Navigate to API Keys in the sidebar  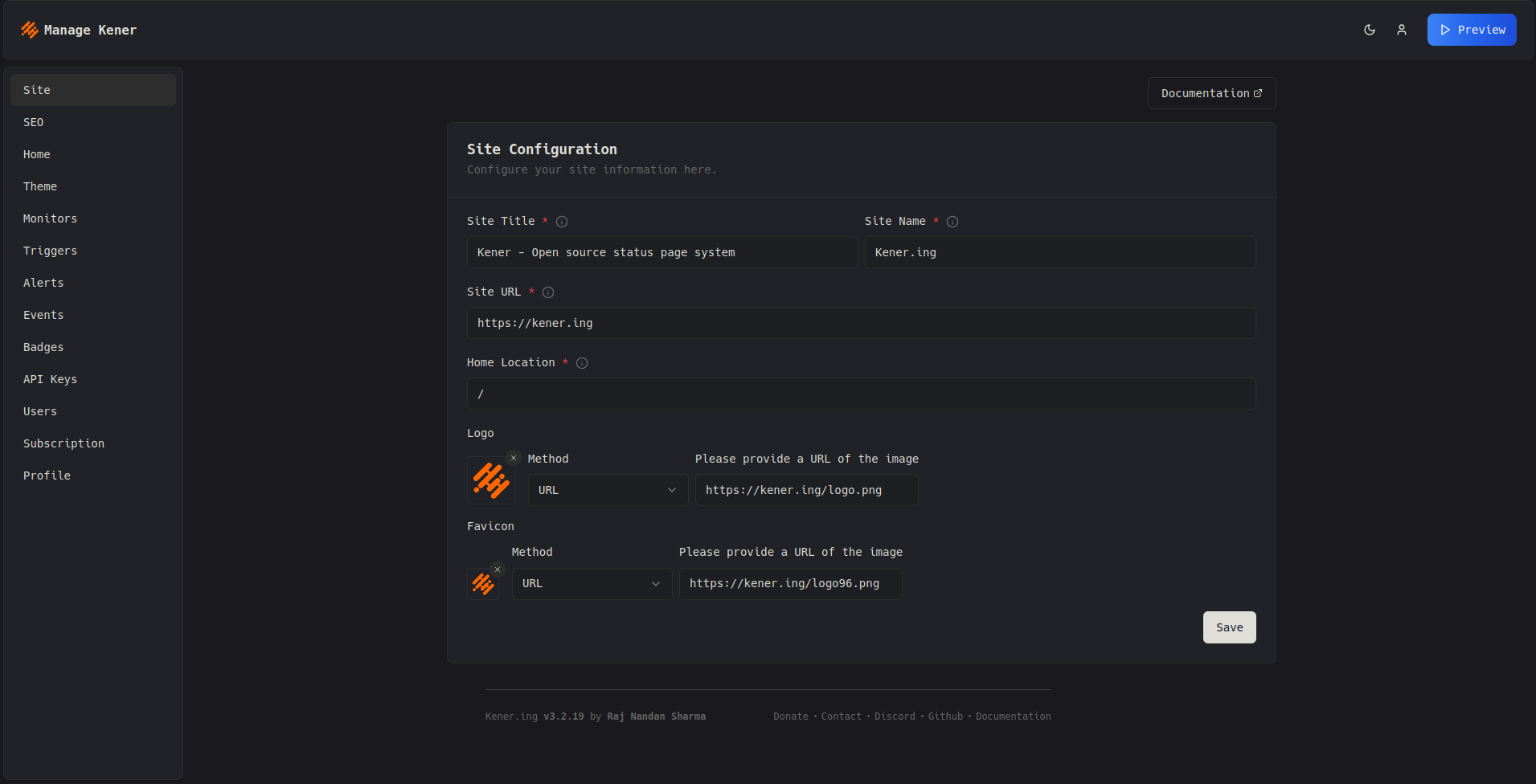[50, 379]
